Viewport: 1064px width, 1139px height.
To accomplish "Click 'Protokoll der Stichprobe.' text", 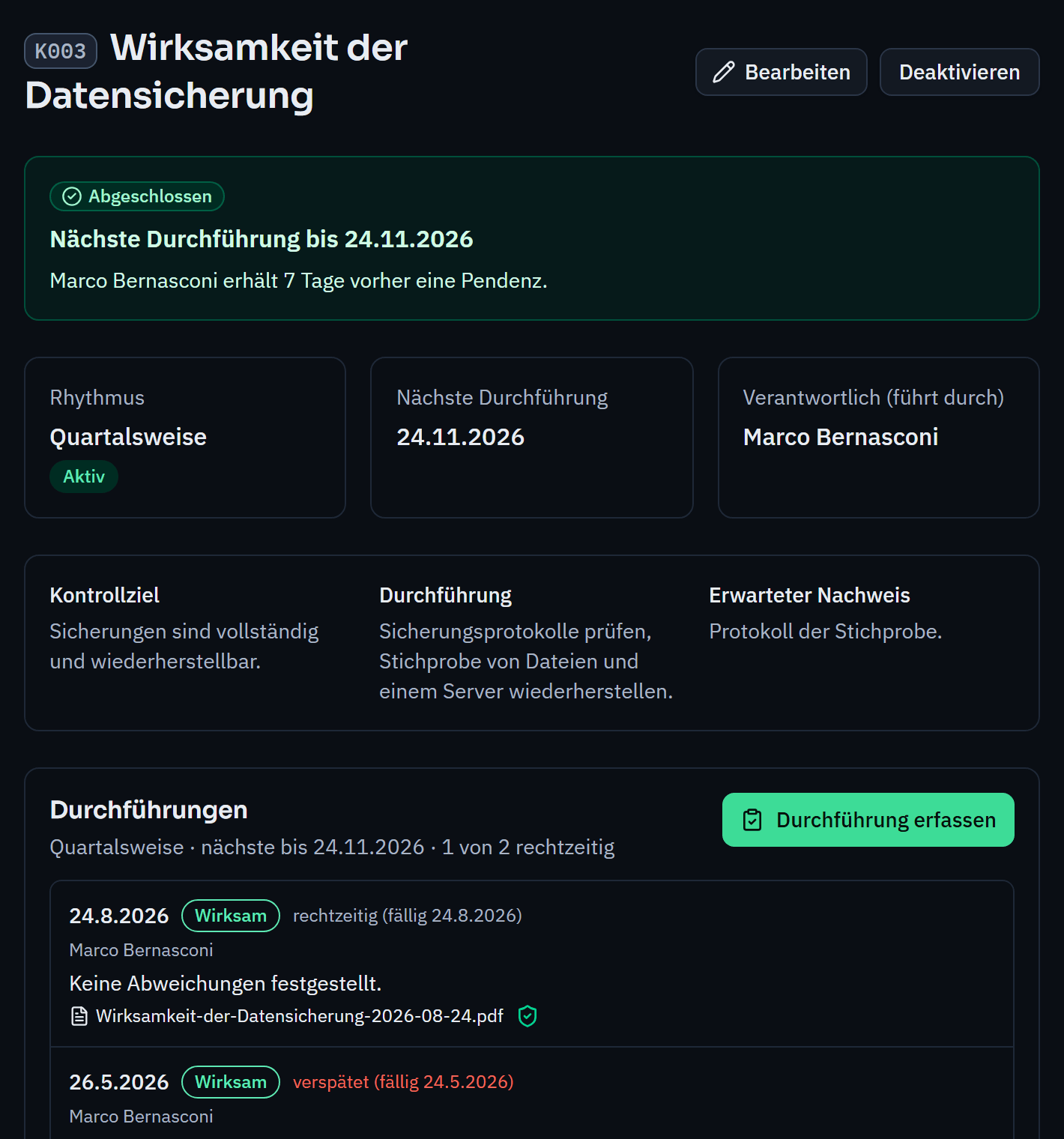I will click(826, 631).
